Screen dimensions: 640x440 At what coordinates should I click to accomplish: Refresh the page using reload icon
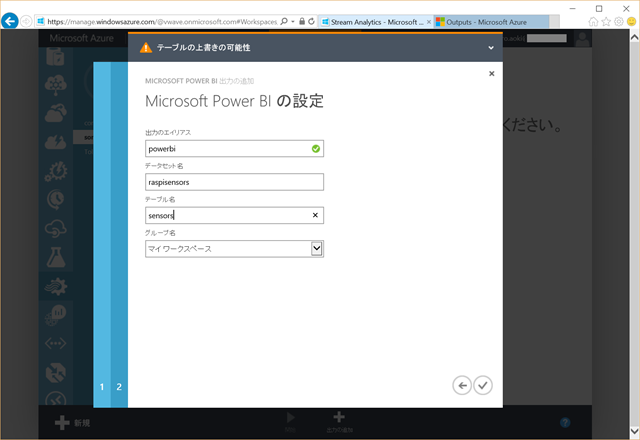(311, 21)
